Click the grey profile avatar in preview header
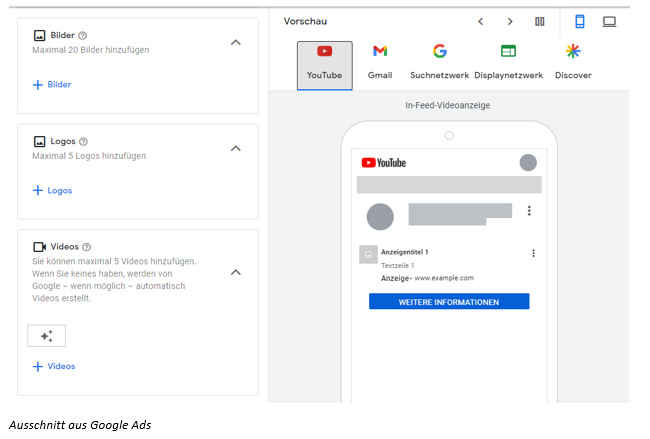650x439 pixels. pyautogui.click(x=528, y=163)
